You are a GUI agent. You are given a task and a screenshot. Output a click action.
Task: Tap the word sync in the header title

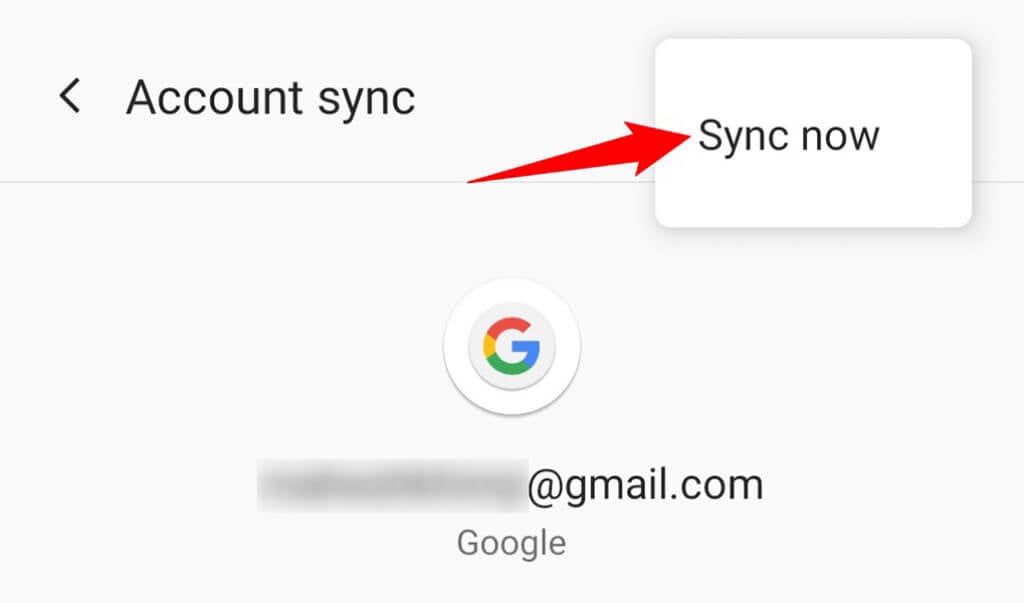coord(366,101)
